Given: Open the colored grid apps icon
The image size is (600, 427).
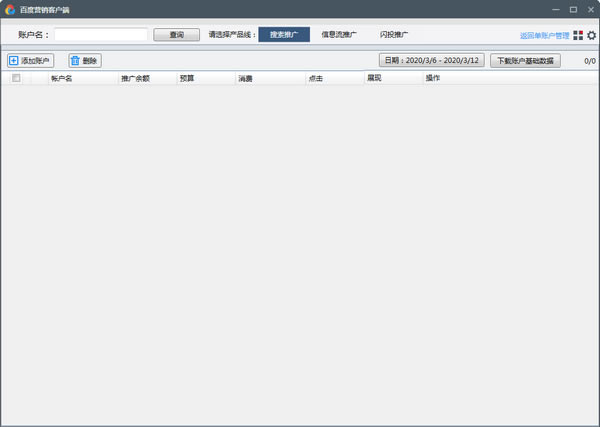Looking at the screenshot, I should coord(578,35).
